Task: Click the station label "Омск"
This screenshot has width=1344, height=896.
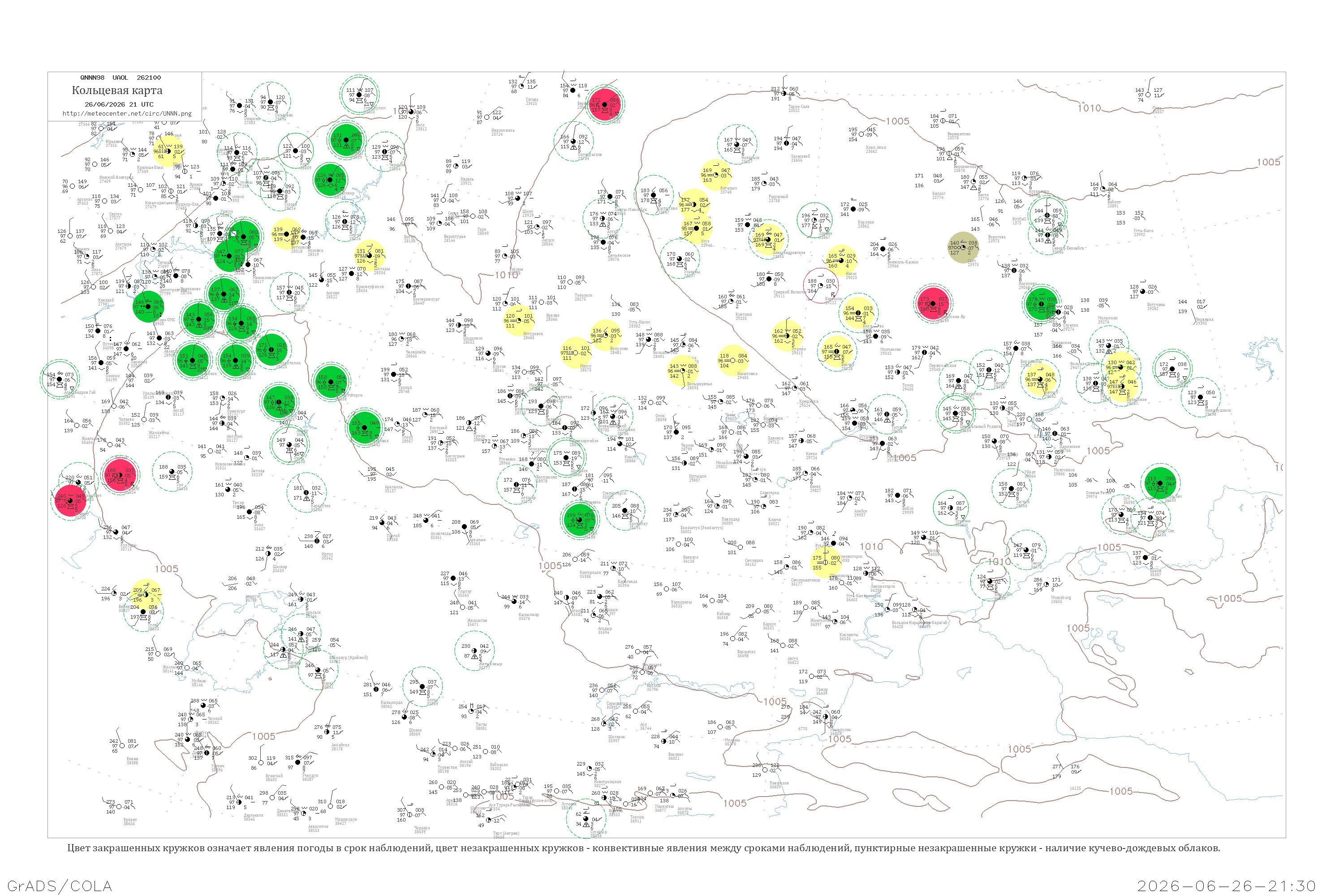Action: (660, 417)
